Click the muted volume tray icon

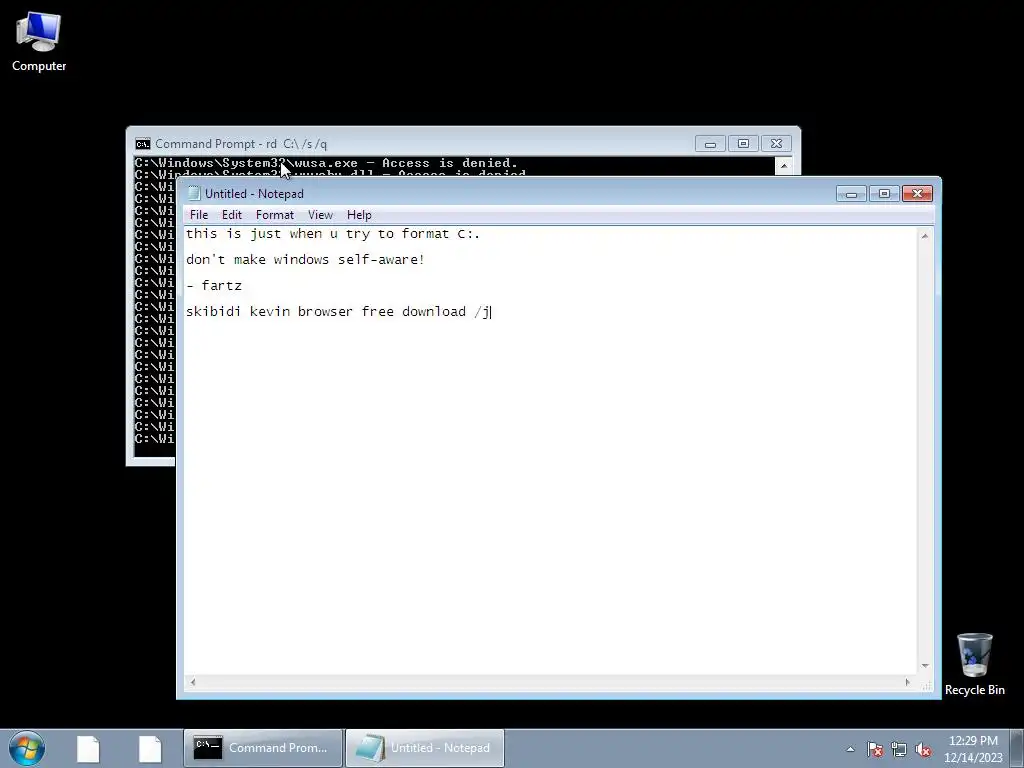pos(923,749)
